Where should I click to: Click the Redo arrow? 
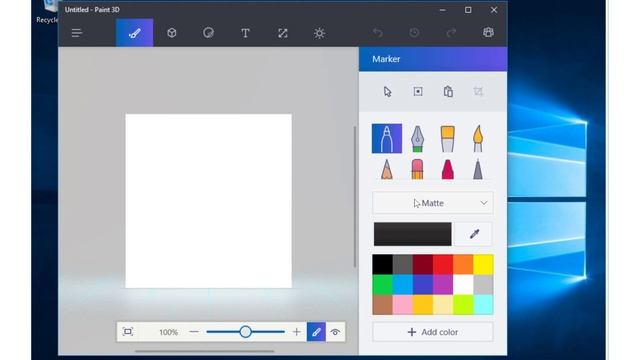click(x=451, y=33)
